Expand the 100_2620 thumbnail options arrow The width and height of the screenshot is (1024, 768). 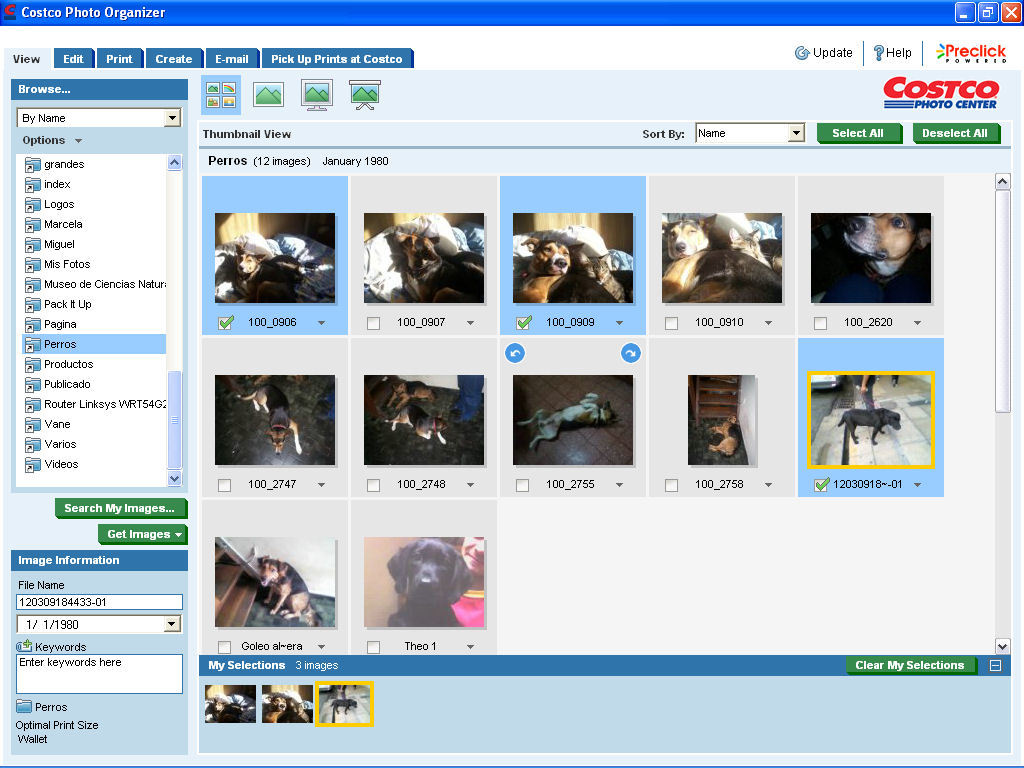pyautogui.click(x=917, y=322)
